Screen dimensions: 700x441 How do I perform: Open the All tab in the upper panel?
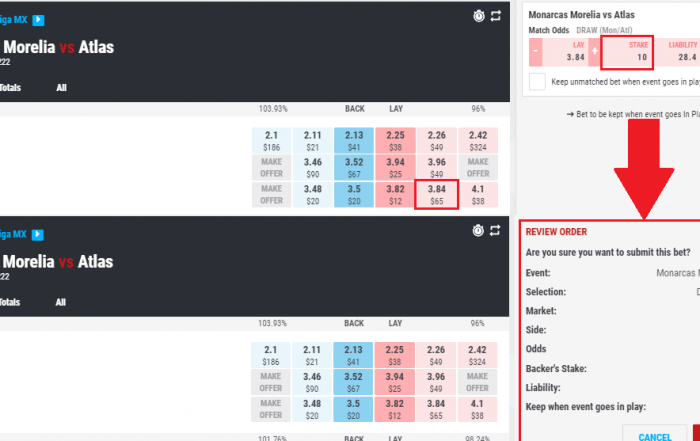click(61, 88)
